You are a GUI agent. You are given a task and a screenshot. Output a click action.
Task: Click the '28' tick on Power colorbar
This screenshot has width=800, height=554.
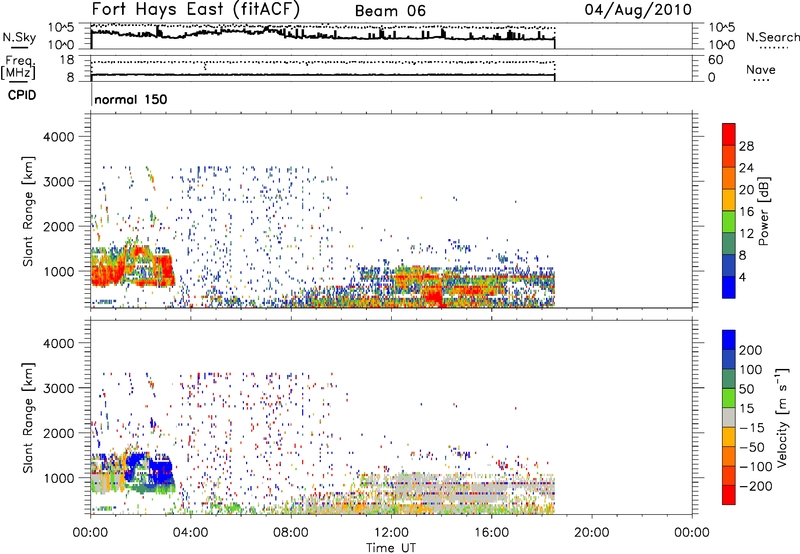click(746, 146)
